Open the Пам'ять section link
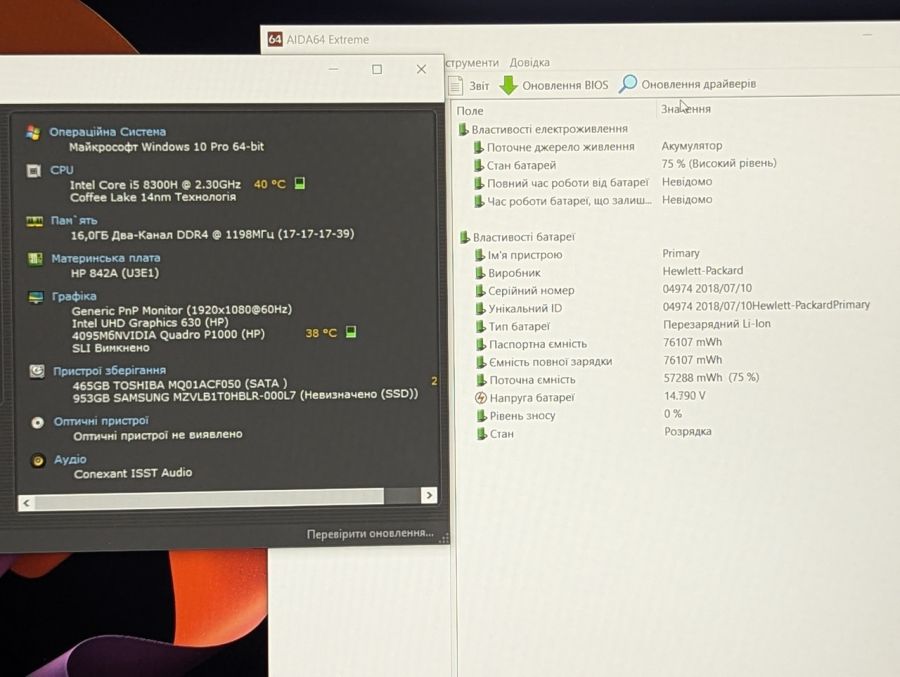Screen dimensions: 900x677 73,220
